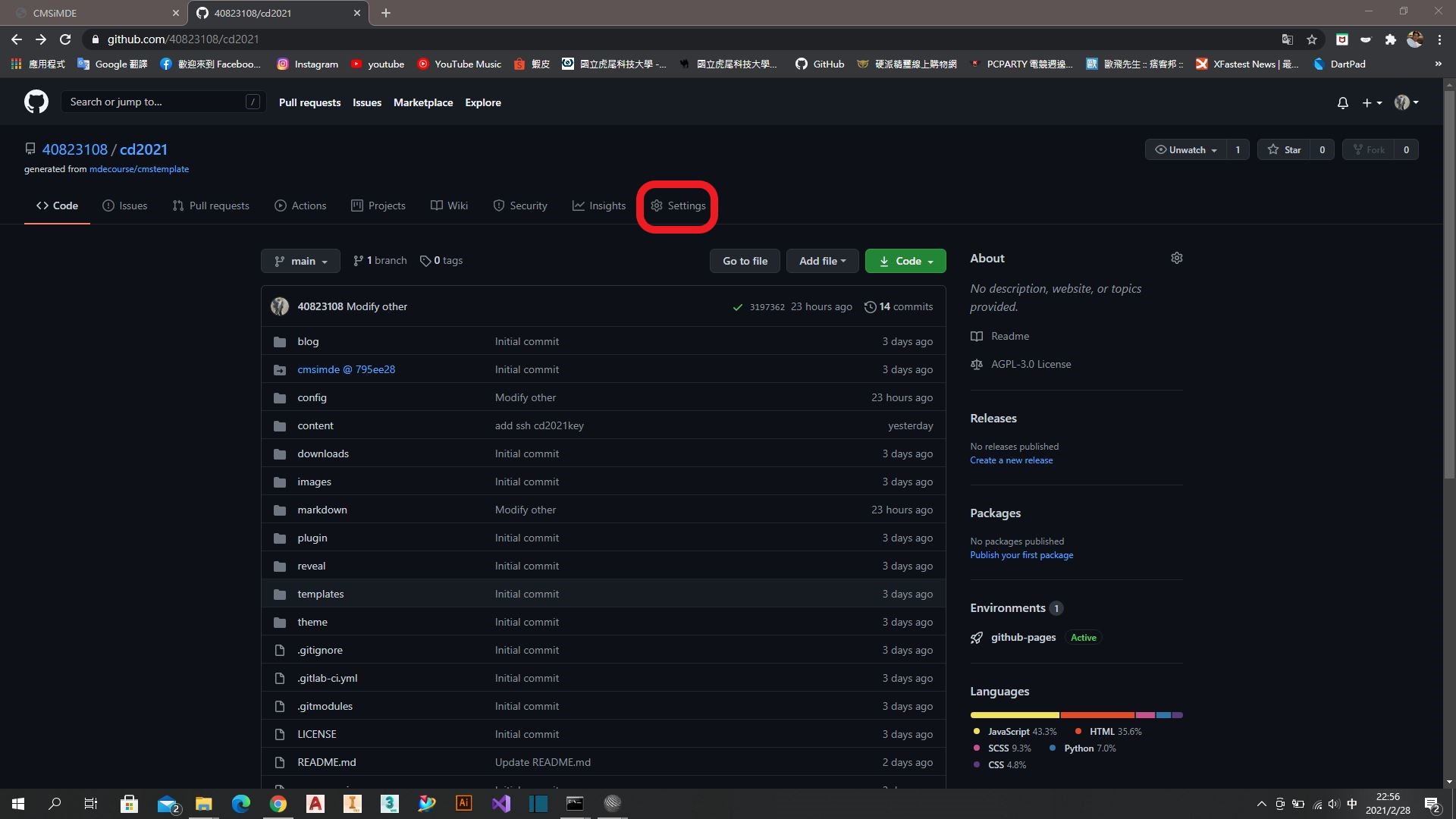This screenshot has width=1456, height=819.
Task: Switch to the Pull requests tab
Action: tap(211, 206)
